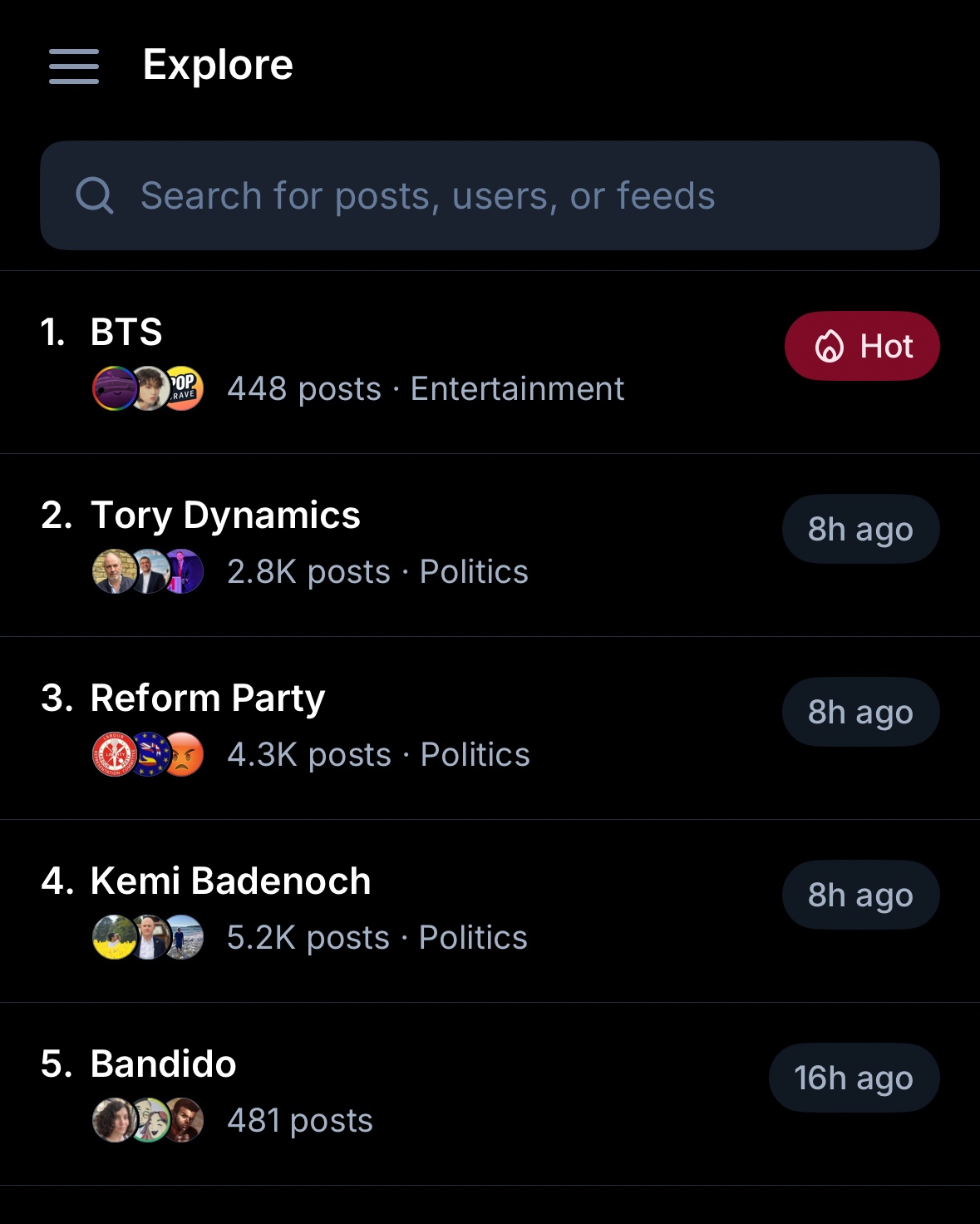Screen dimensions: 980x1224
Task: Tap the yellow flowers avatar under Kemi Badenoch
Action: 113,937
